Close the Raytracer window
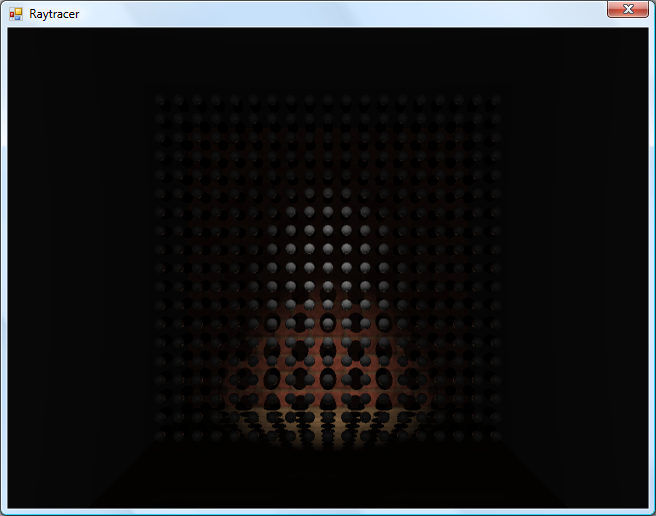656x516 pixels. pos(627,9)
